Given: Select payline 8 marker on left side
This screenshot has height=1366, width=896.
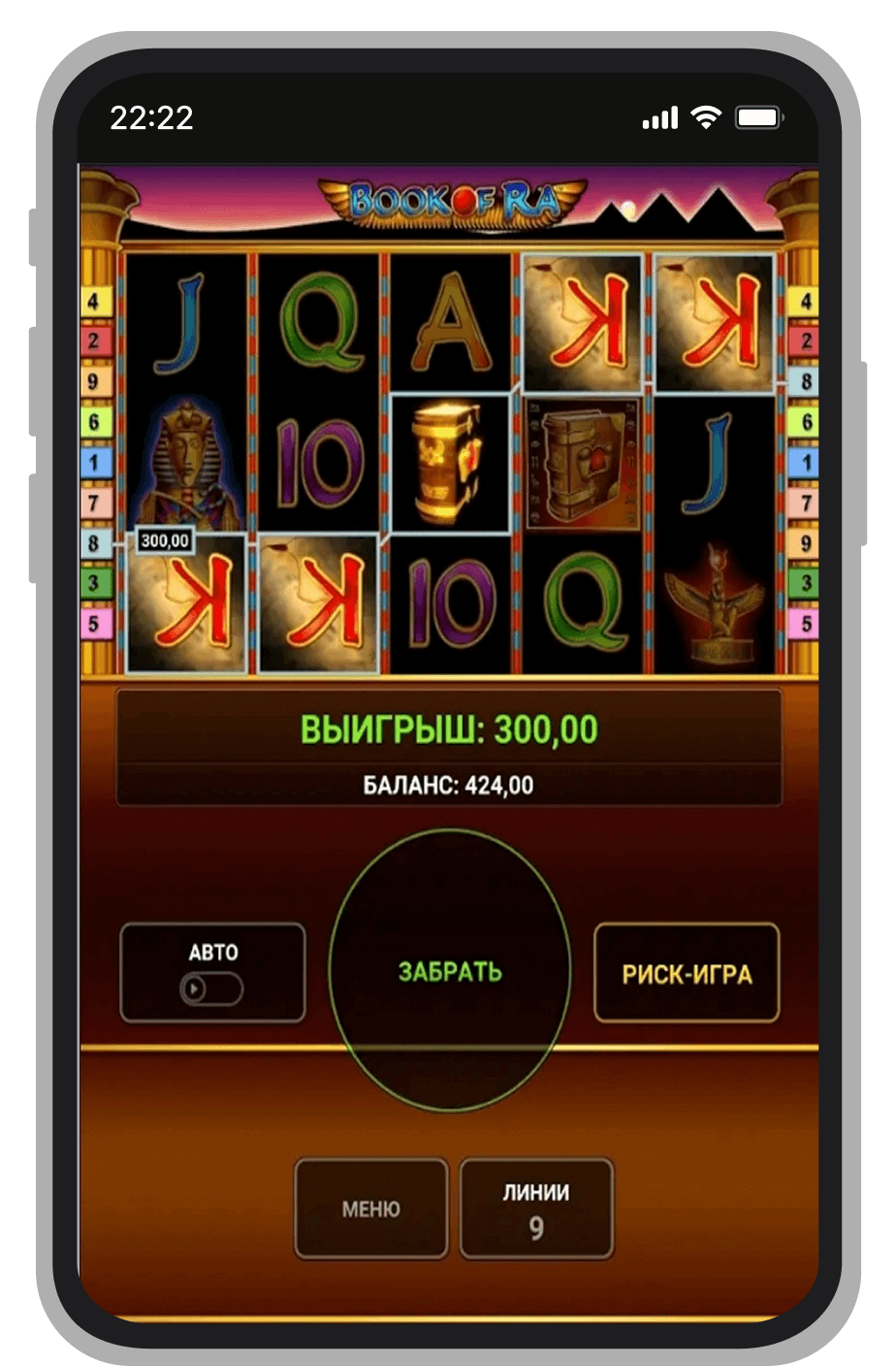Looking at the screenshot, I should tap(94, 543).
